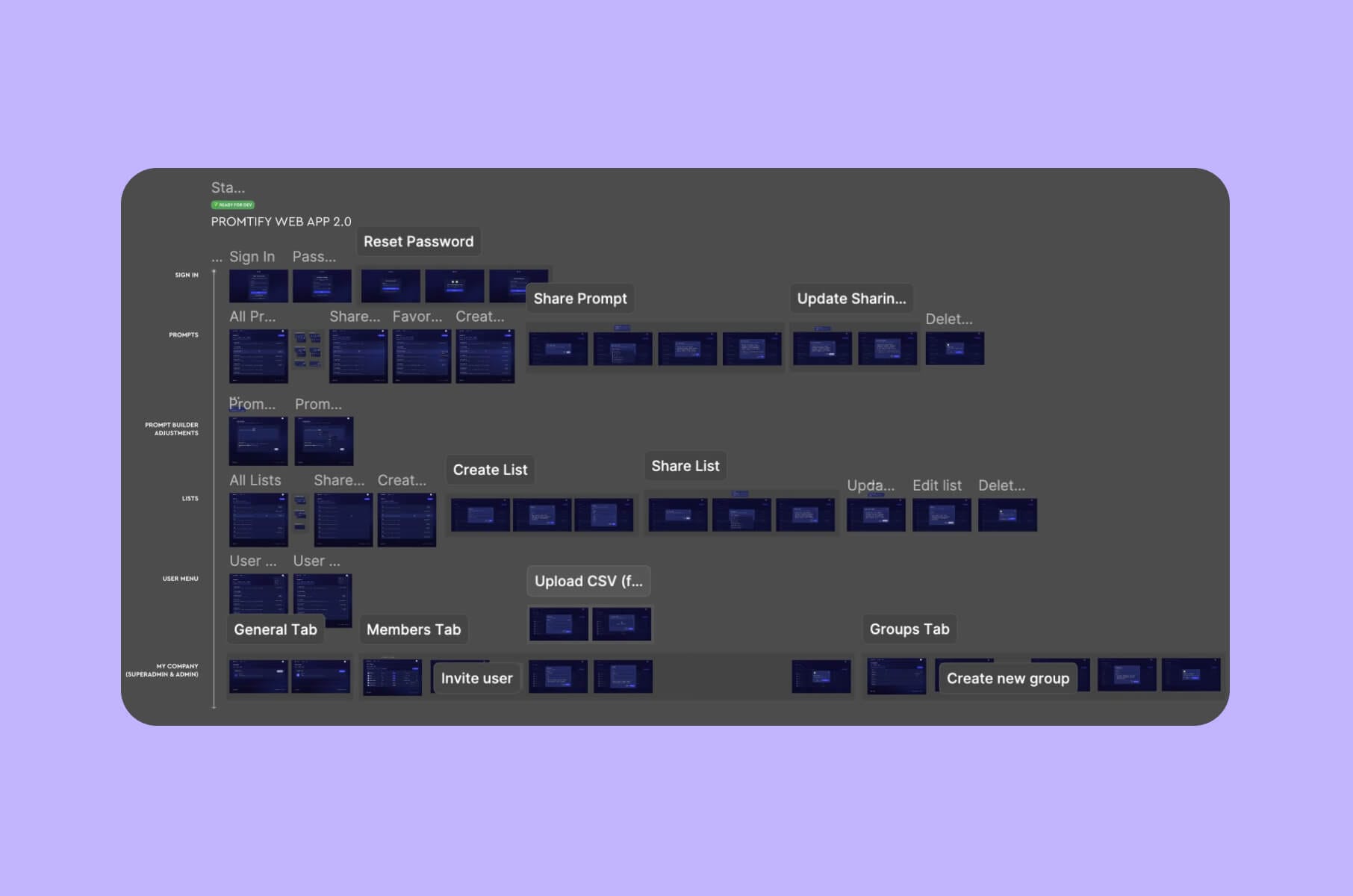1353x896 pixels.
Task: Select the All Lists frame label
Action: pos(255,480)
